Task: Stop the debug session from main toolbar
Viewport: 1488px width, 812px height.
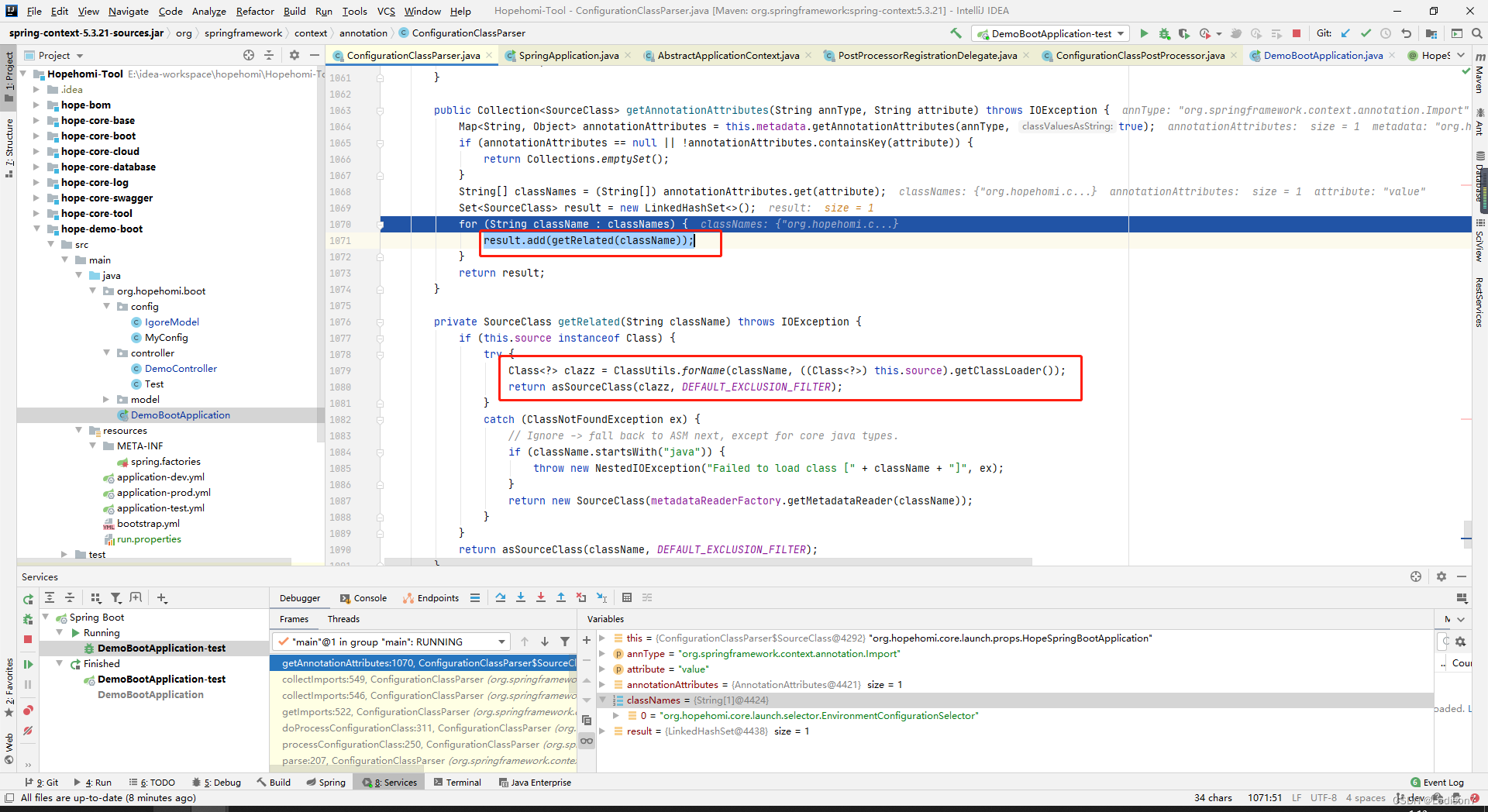Action: tap(1297, 33)
